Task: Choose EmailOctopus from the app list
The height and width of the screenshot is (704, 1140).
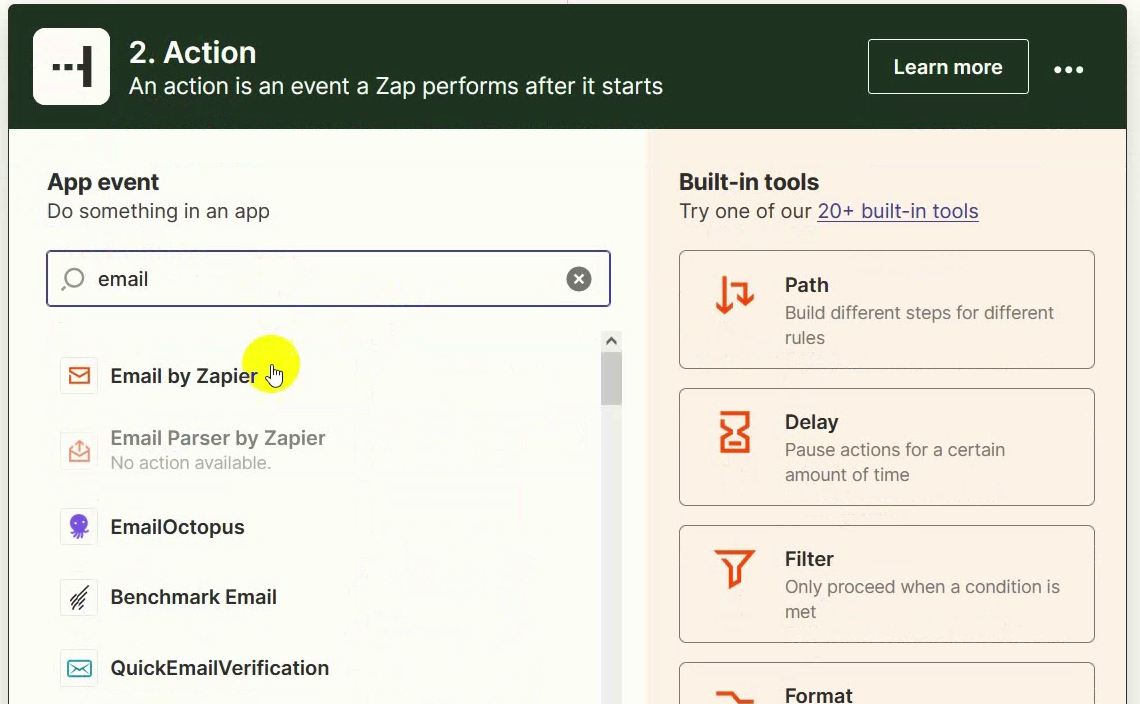Action: 177,527
